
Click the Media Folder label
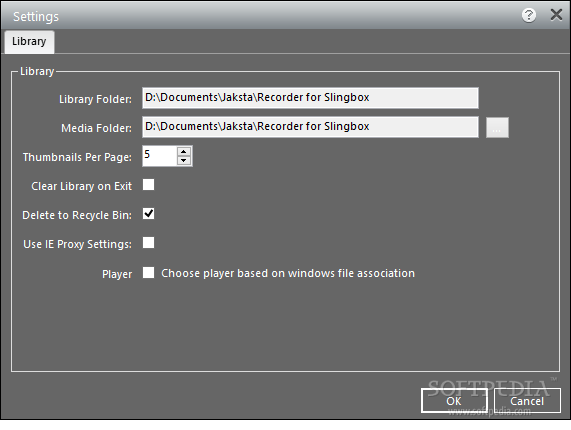point(97,128)
